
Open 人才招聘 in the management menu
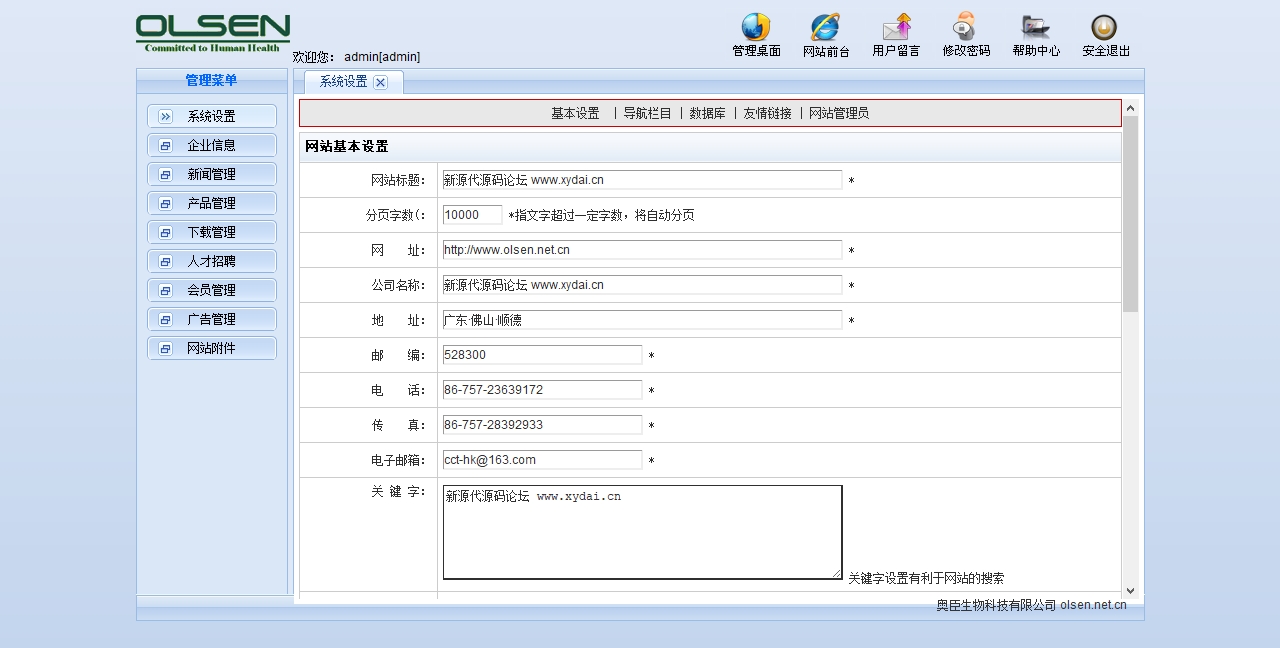tap(212, 262)
